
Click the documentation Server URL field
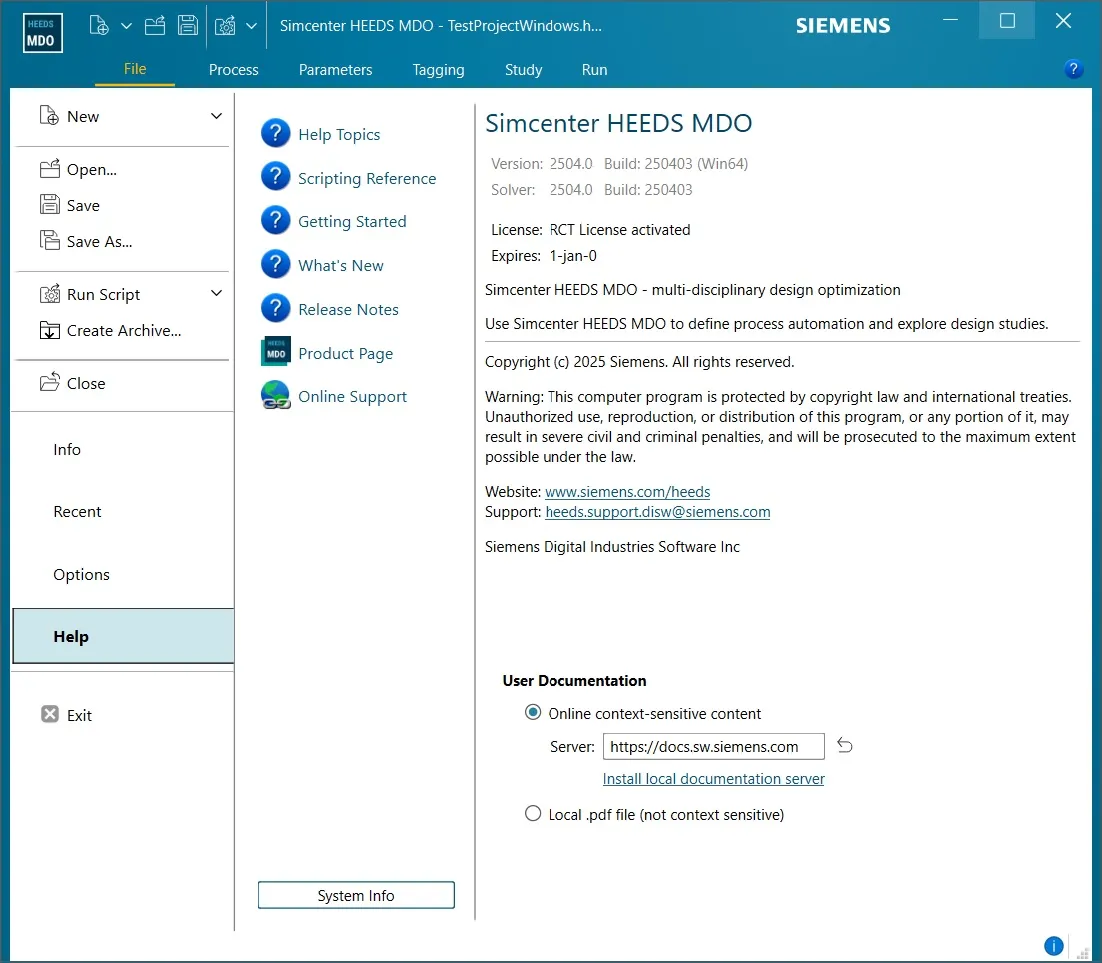[713, 747]
